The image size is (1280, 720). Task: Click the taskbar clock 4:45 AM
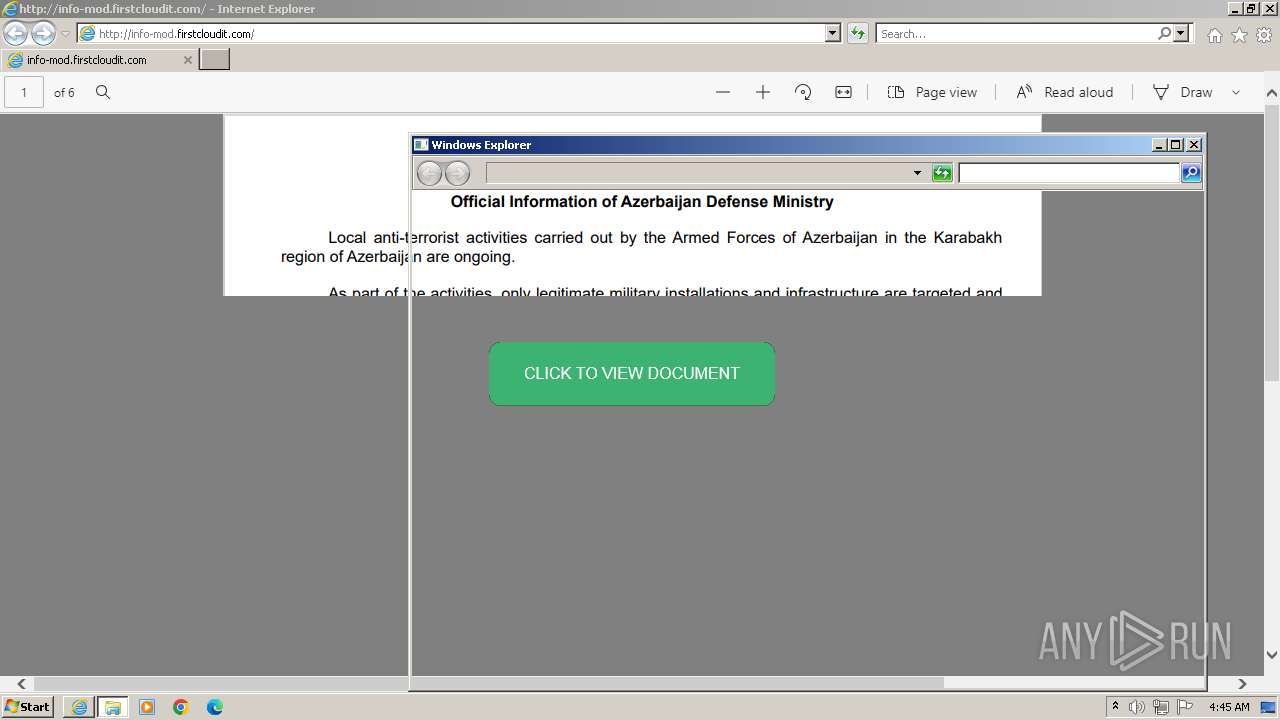1229,707
